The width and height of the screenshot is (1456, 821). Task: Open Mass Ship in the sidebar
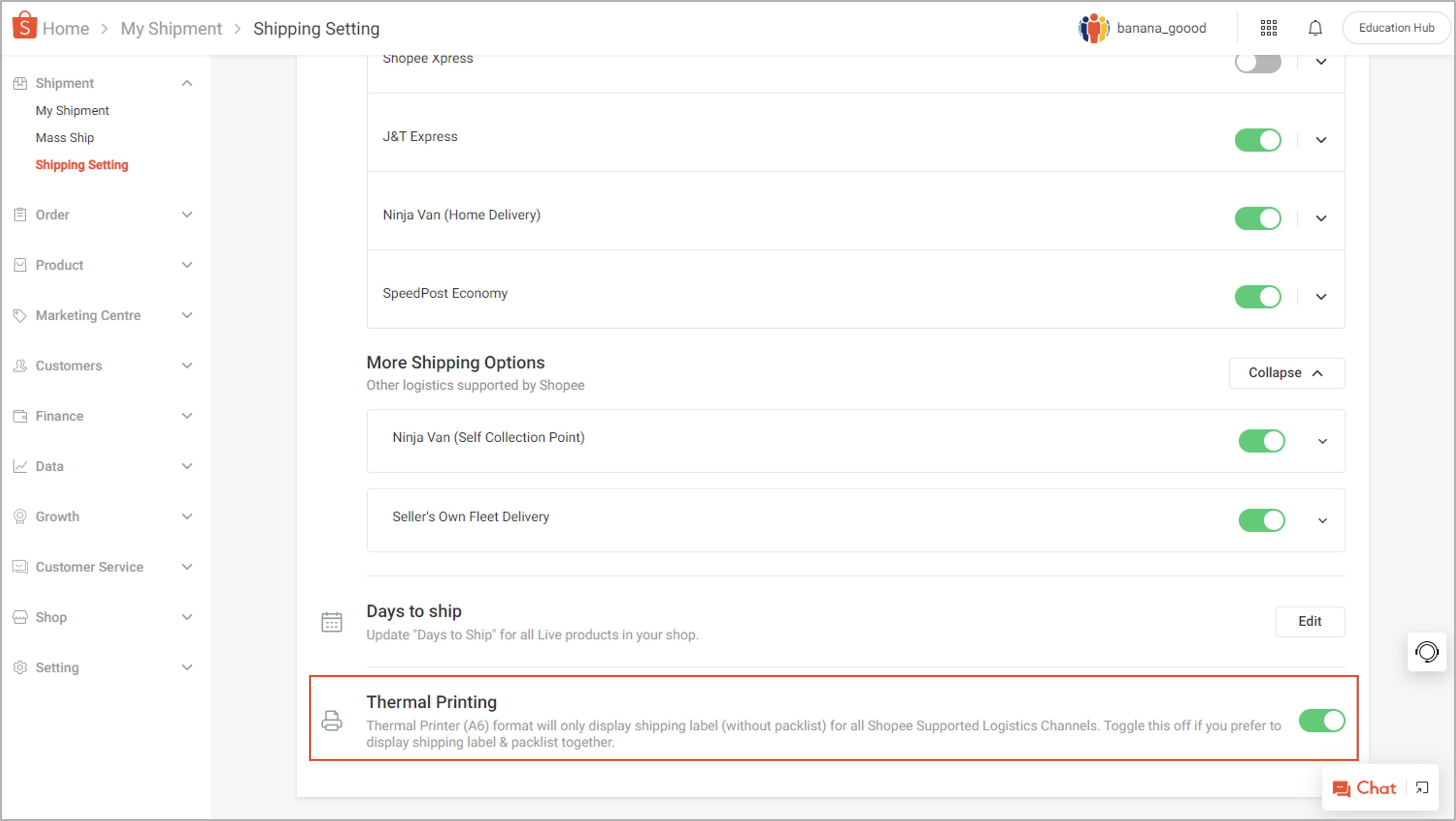coord(64,138)
